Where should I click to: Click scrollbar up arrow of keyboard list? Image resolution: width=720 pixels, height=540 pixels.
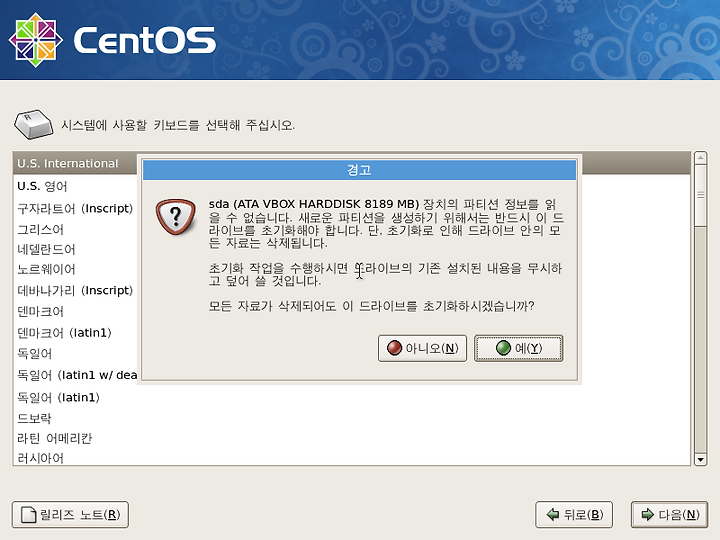point(700,158)
